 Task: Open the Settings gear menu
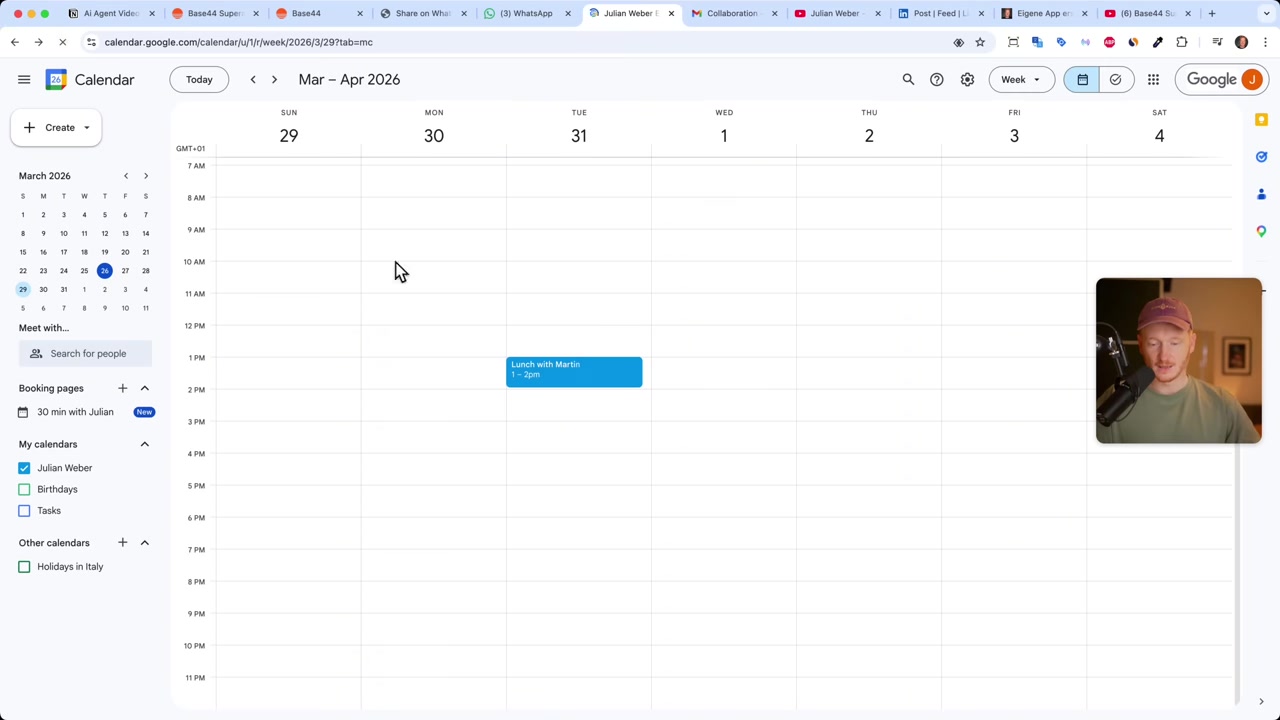(x=967, y=79)
